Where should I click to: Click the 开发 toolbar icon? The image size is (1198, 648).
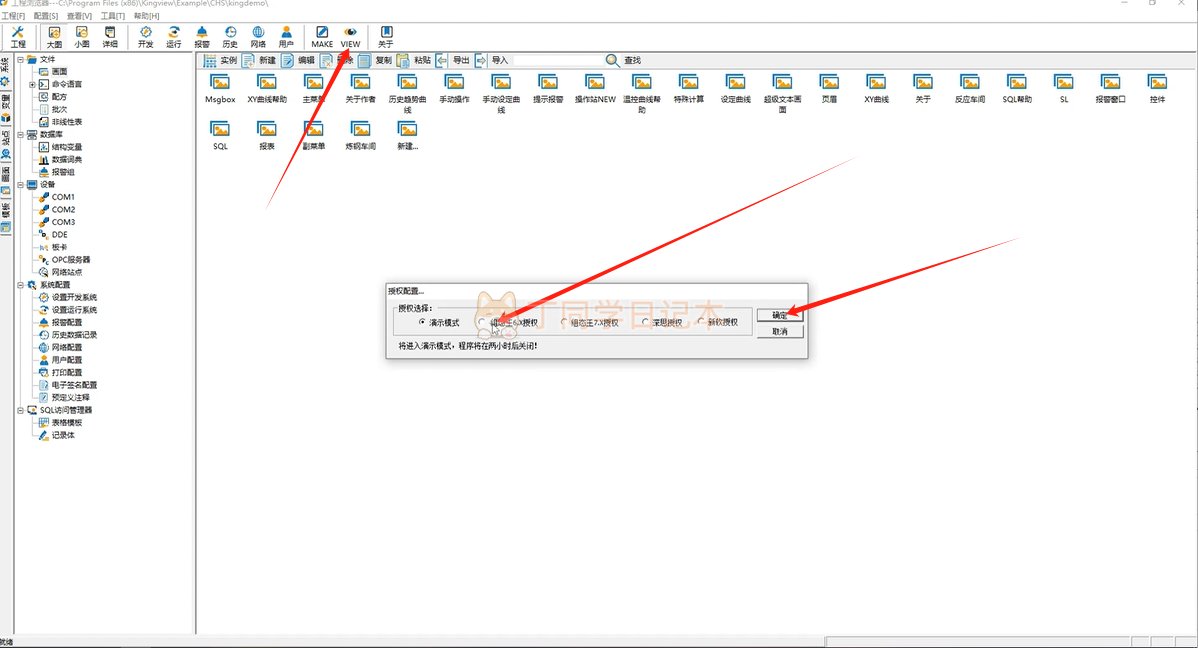[x=146, y=37]
